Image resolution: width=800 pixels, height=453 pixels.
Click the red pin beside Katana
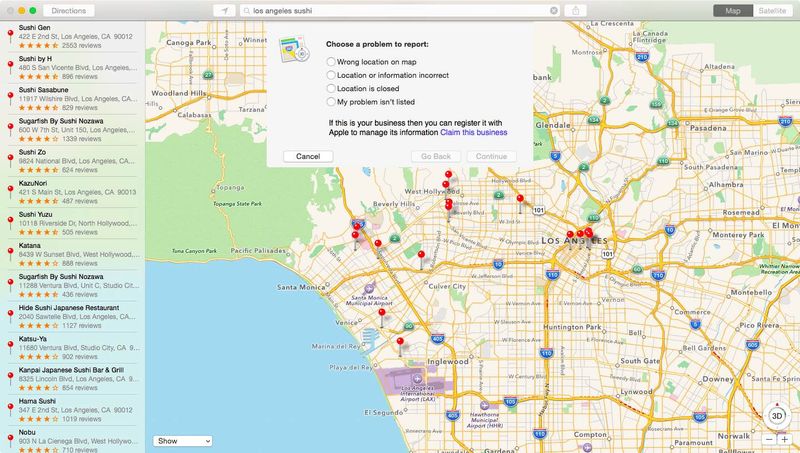10,254
